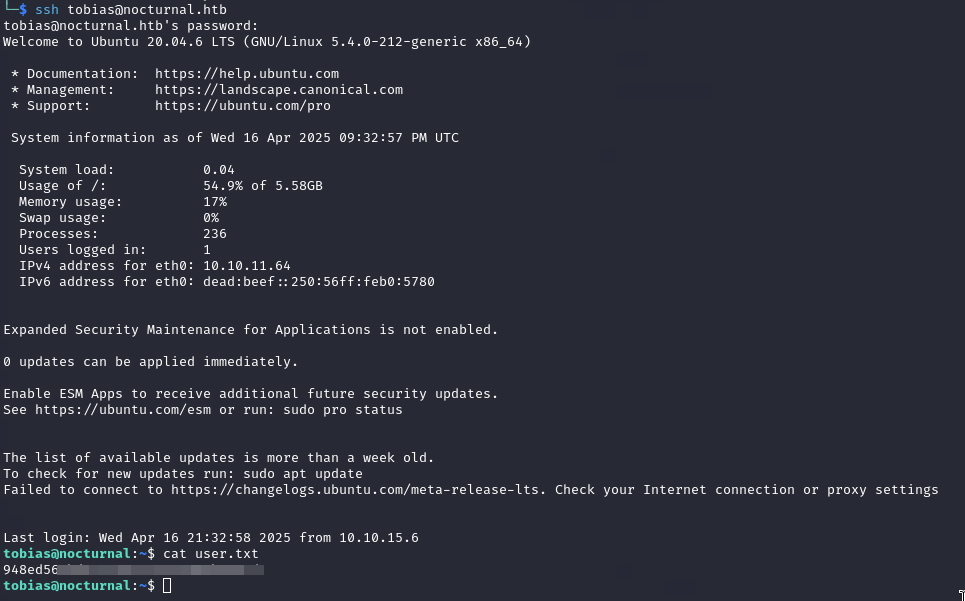Image resolution: width=965 pixels, height=601 pixels.
Task: Click the IPv4 address 10.10.11.64
Action: (246, 266)
